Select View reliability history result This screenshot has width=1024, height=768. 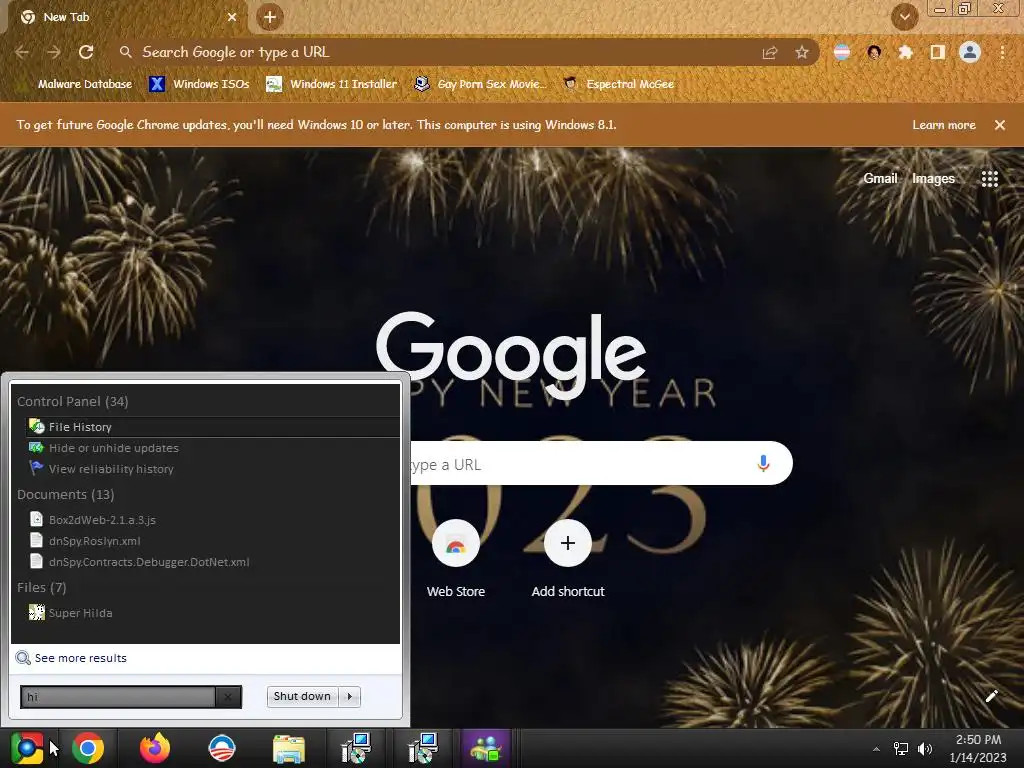click(x=212, y=469)
